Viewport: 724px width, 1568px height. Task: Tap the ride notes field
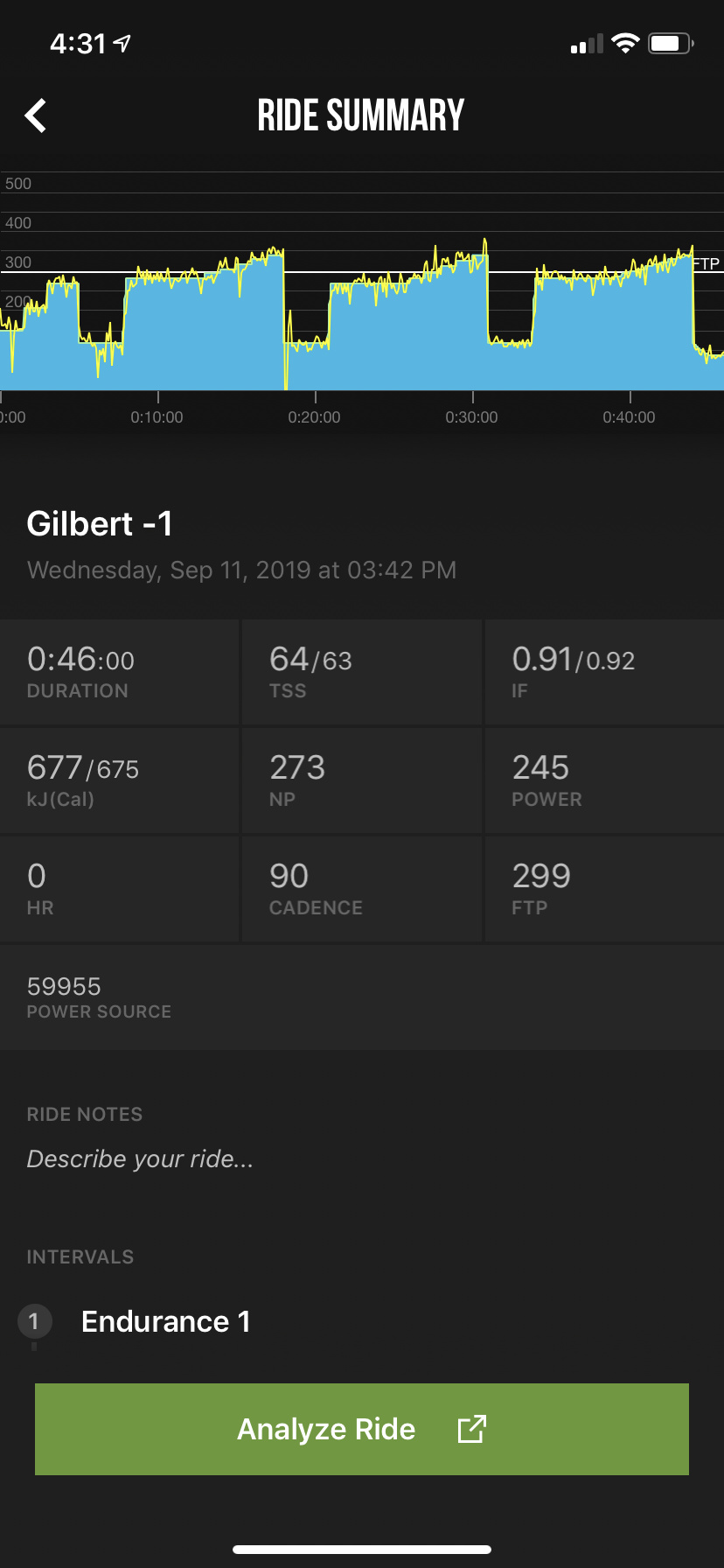[x=140, y=1158]
